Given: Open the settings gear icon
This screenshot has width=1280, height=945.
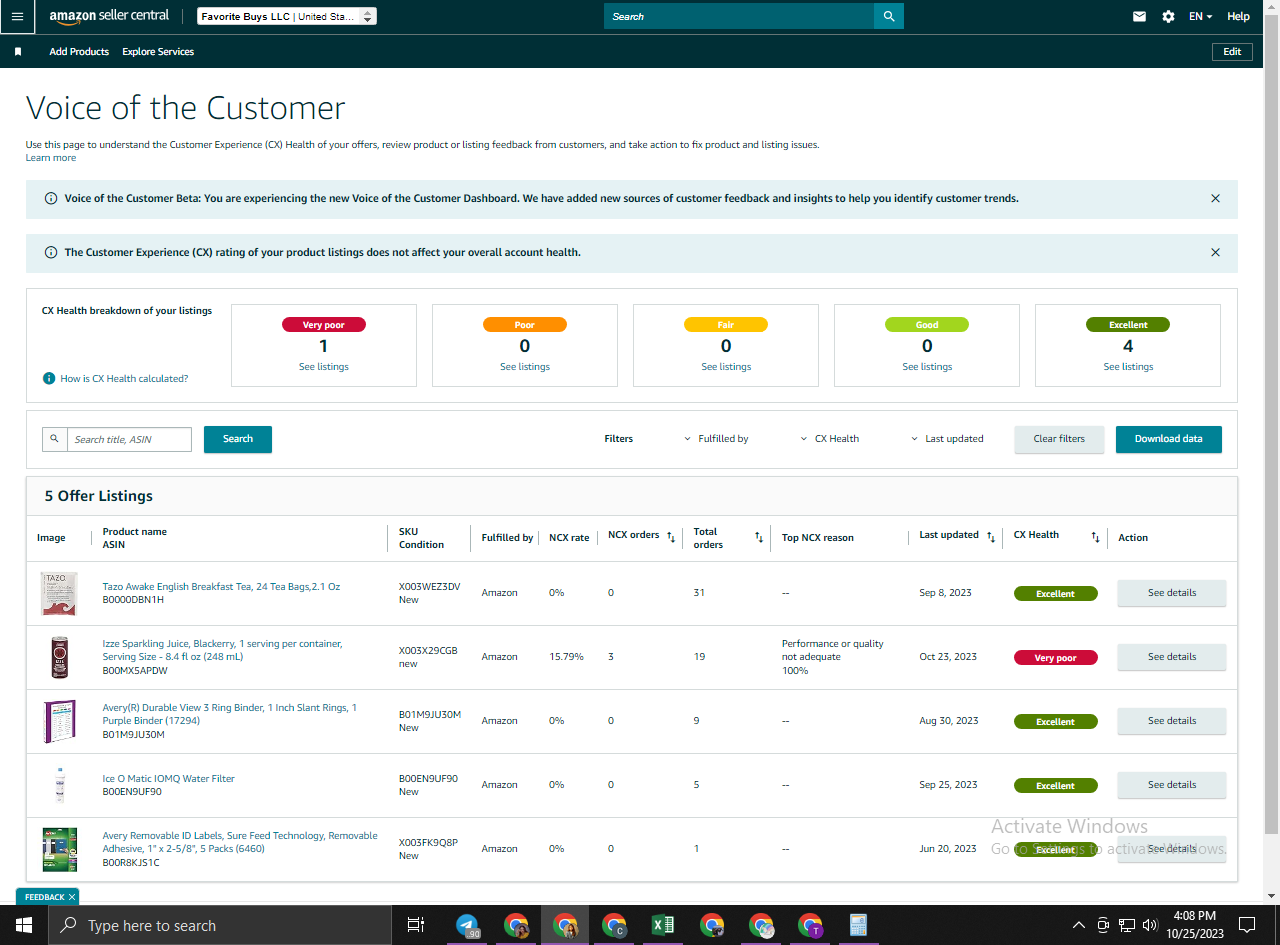Looking at the screenshot, I should tap(1168, 16).
